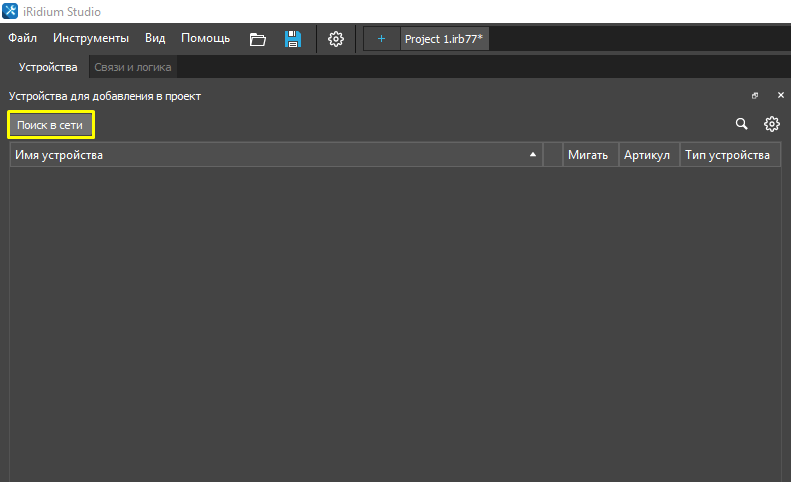Viewport: 791px width, 482px height.
Task: Select the Устройства tab
Action: coord(48,67)
